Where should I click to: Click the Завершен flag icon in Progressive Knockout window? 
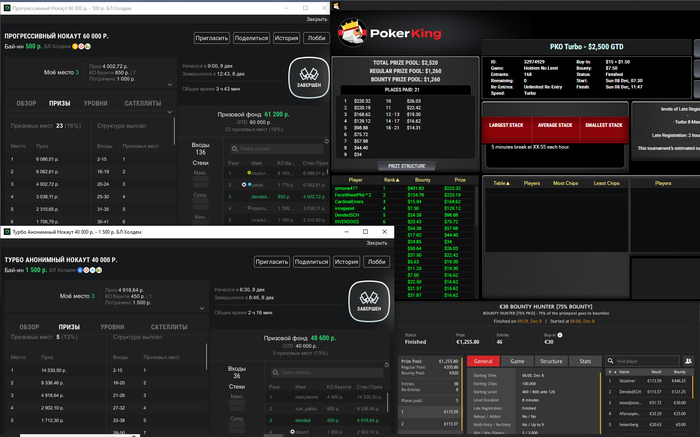point(309,78)
